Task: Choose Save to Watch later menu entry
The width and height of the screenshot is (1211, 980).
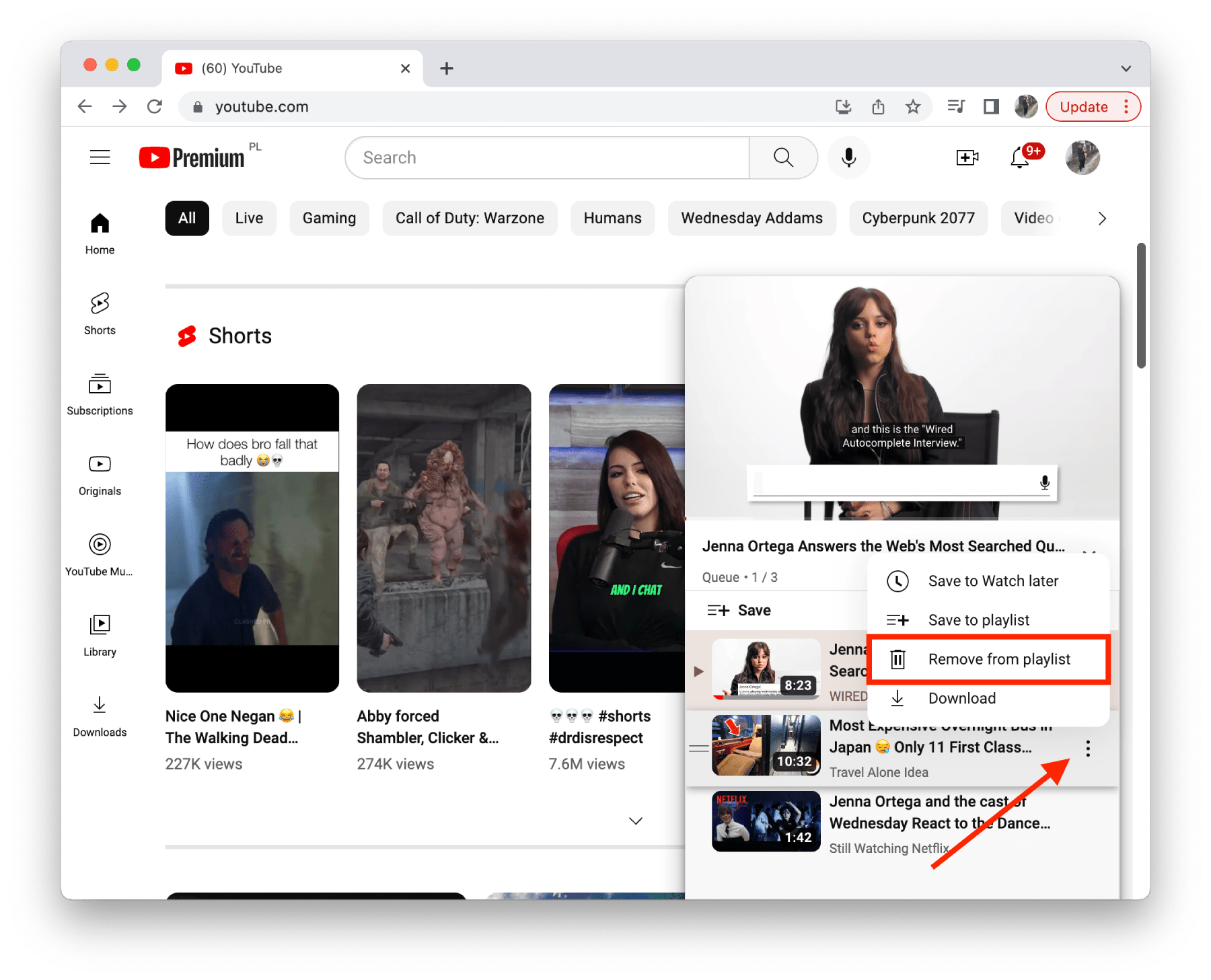Action: (992, 580)
